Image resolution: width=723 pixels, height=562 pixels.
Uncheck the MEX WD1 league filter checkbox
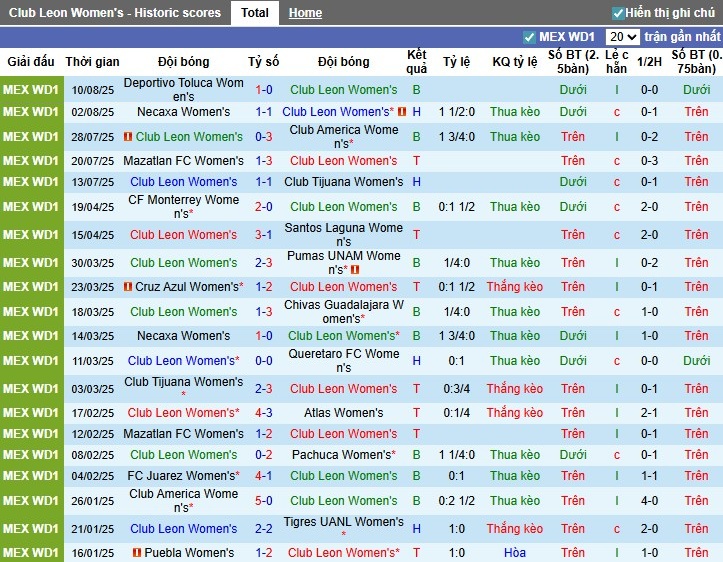pos(529,37)
